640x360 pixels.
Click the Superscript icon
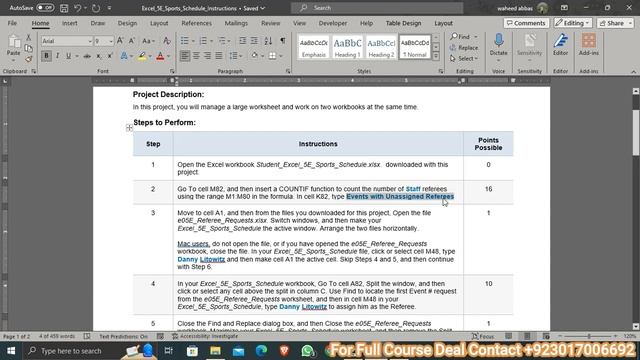click(110, 56)
